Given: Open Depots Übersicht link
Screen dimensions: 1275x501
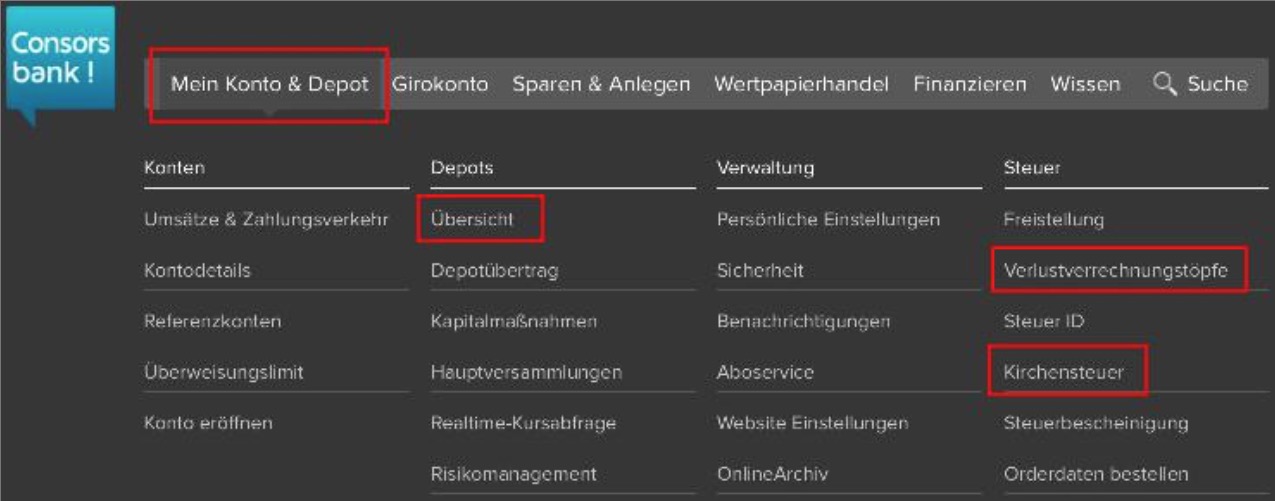Looking at the screenshot, I should click(472, 219).
